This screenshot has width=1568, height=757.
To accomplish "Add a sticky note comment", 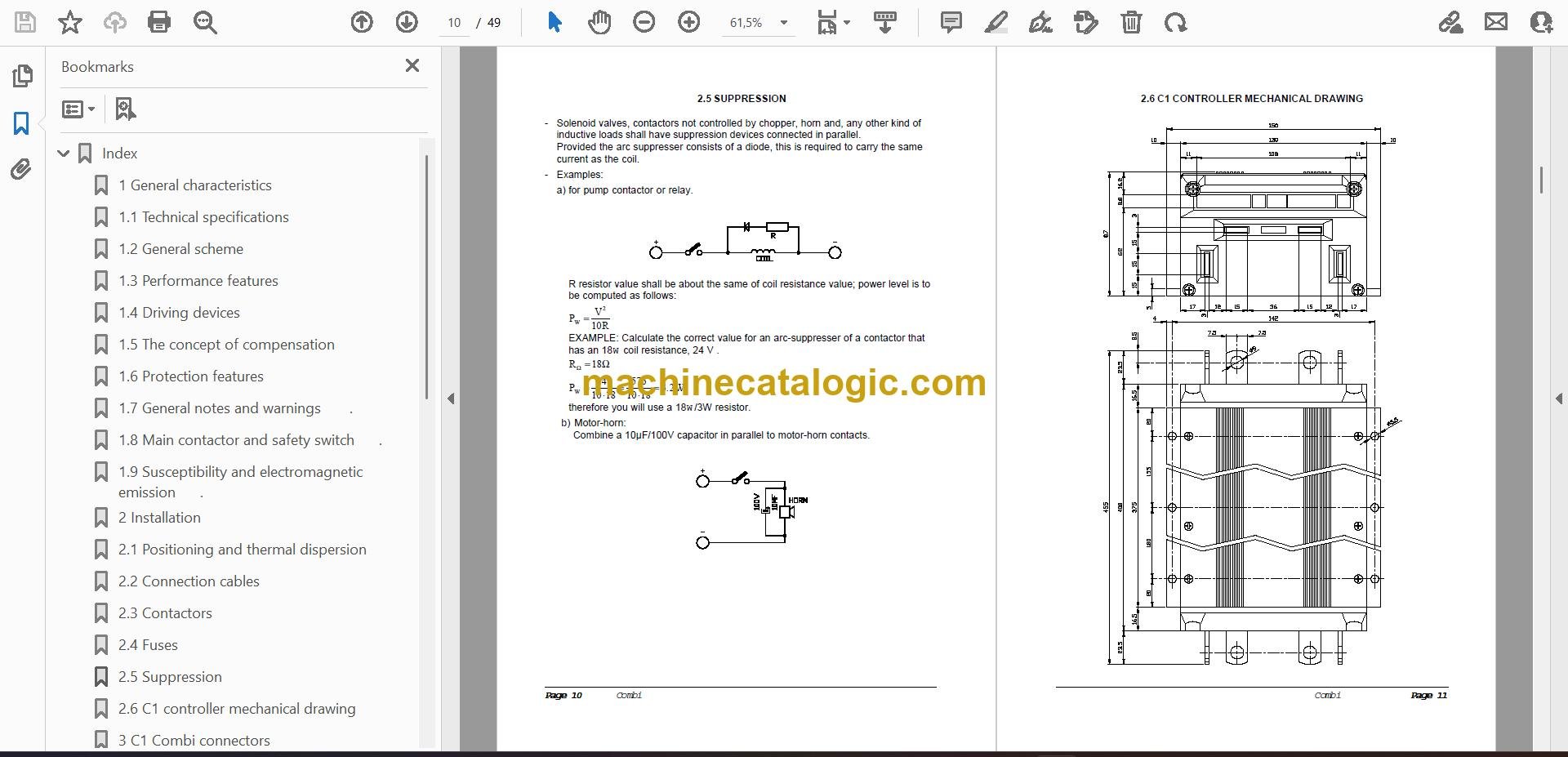I will (x=951, y=22).
